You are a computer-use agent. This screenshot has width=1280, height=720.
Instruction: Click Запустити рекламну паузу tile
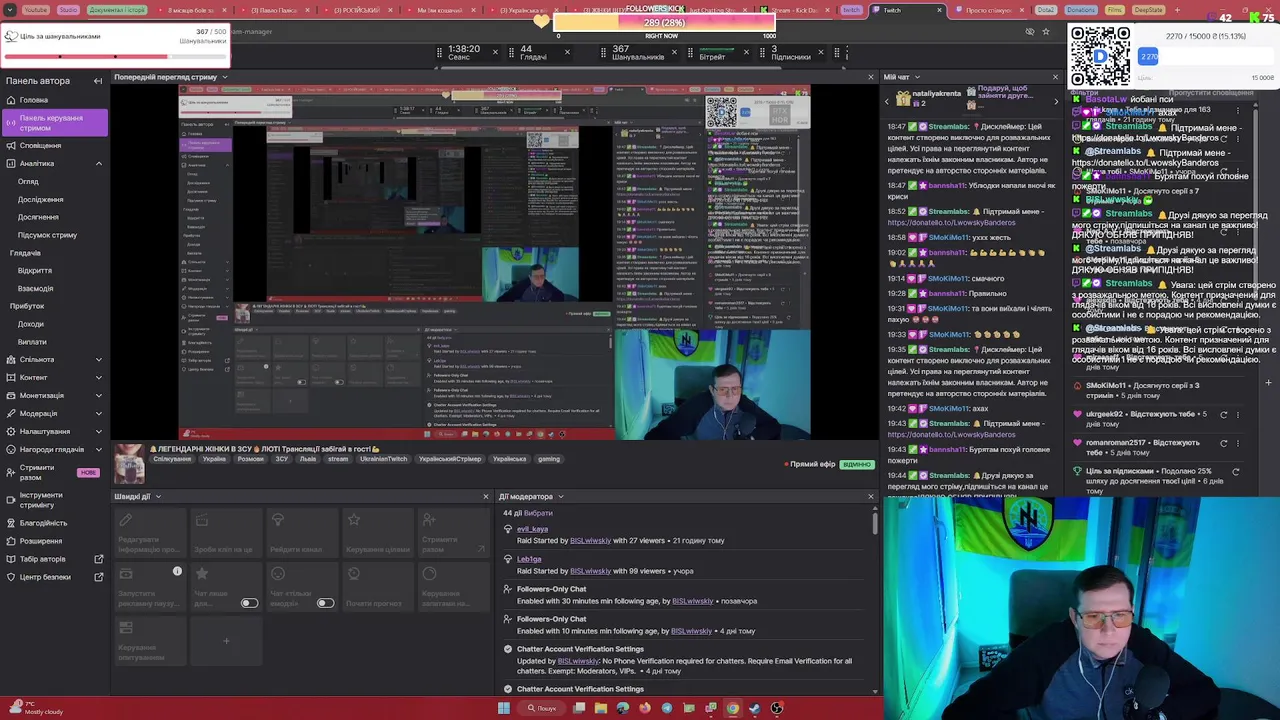(150, 588)
